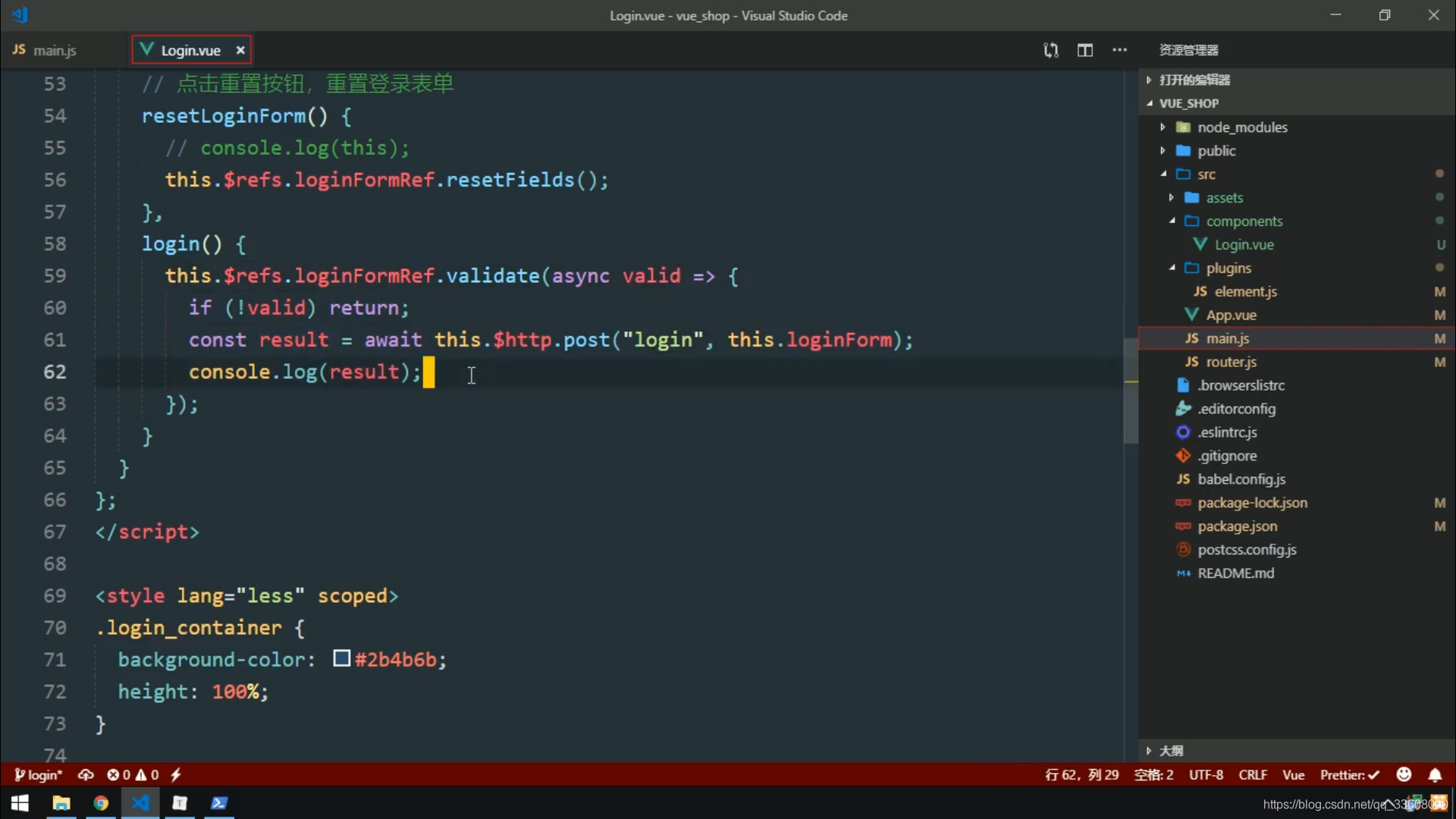The image size is (1456, 819).
Task: Open the .eslintrc.js file
Action: [x=1297, y=433]
